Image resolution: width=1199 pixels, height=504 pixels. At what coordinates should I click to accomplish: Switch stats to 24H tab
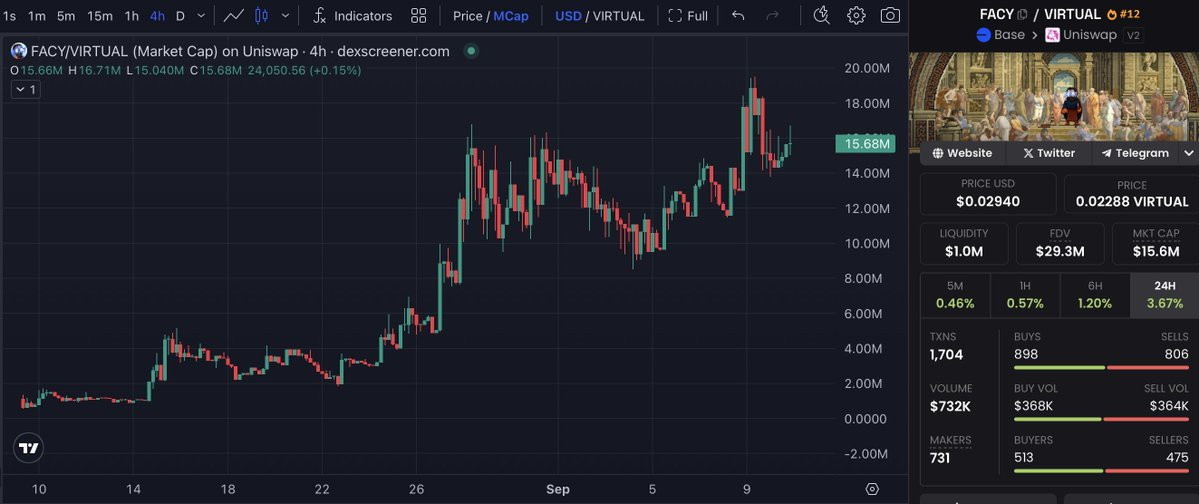point(1165,295)
